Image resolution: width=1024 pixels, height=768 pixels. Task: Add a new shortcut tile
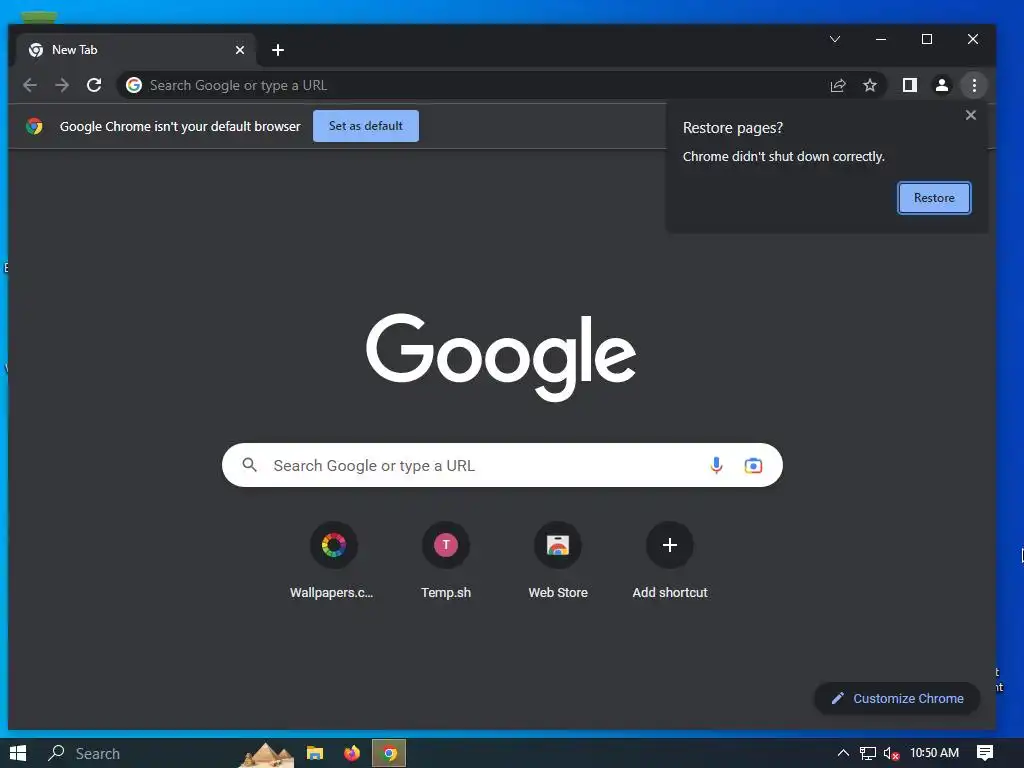tap(669, 560)
